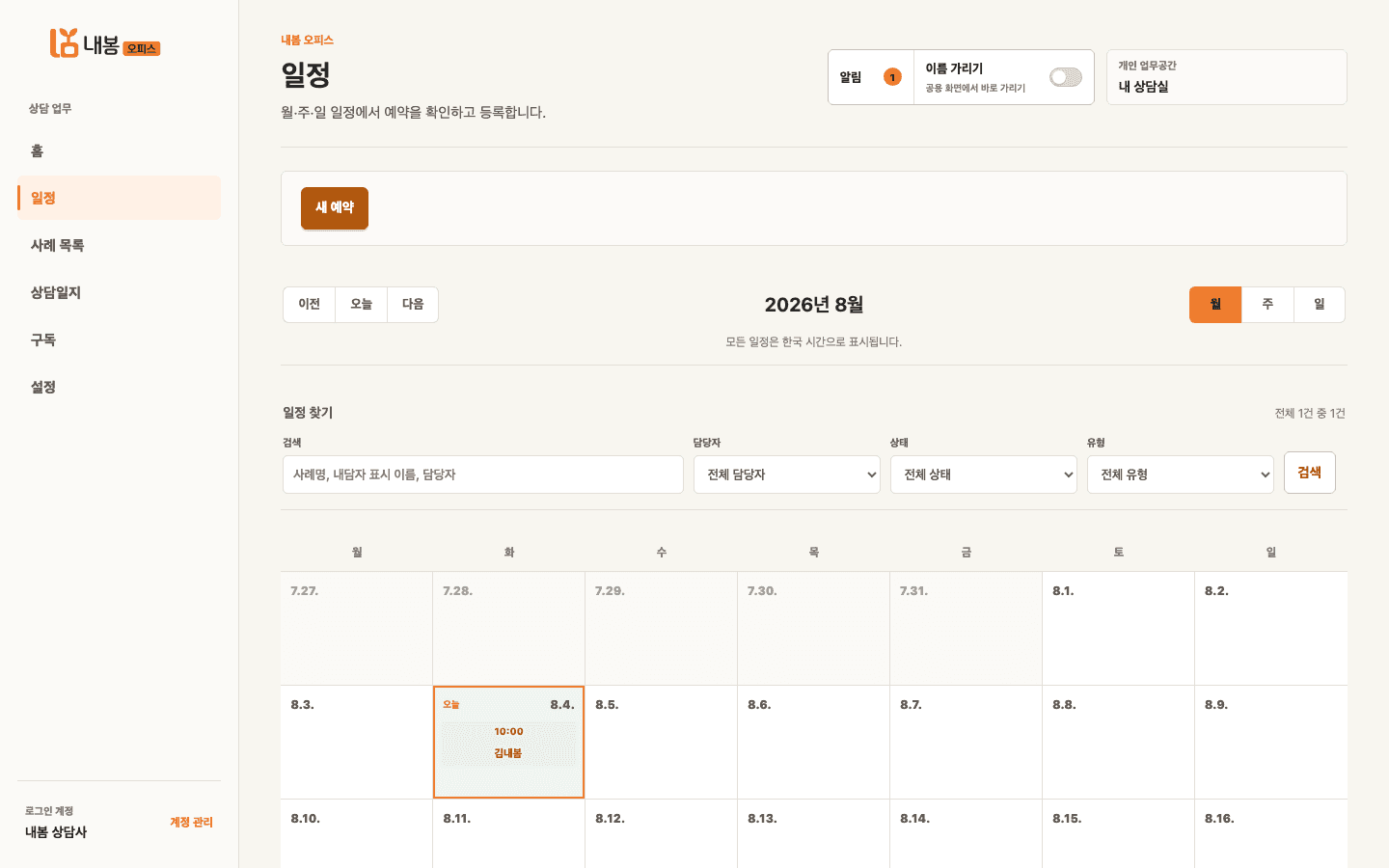Screen dimensions: 1389x868
Task: Switch to the 일 view tab
Action: coord(1320,305)
